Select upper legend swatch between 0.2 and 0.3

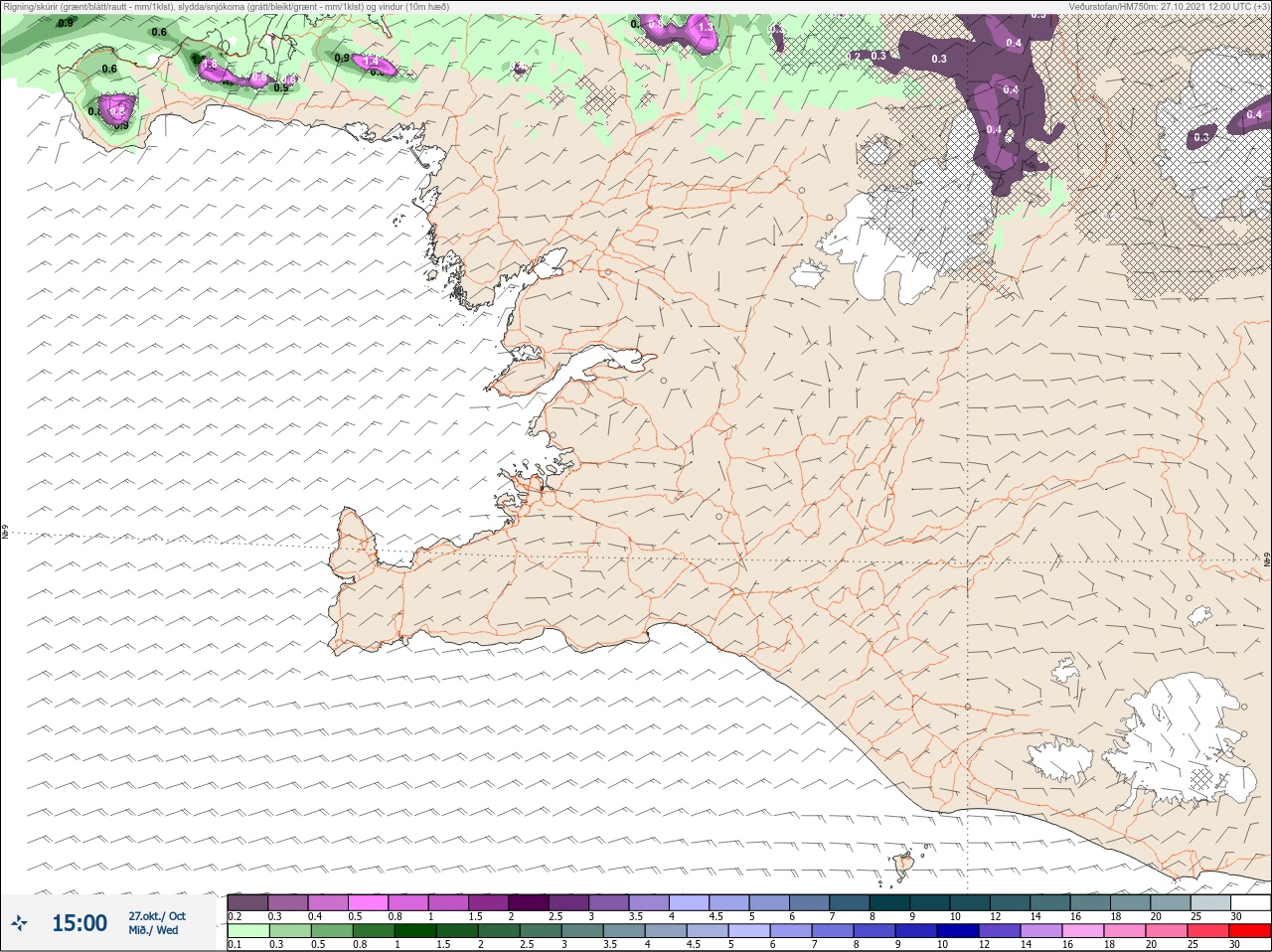click(x=247, y=902)
